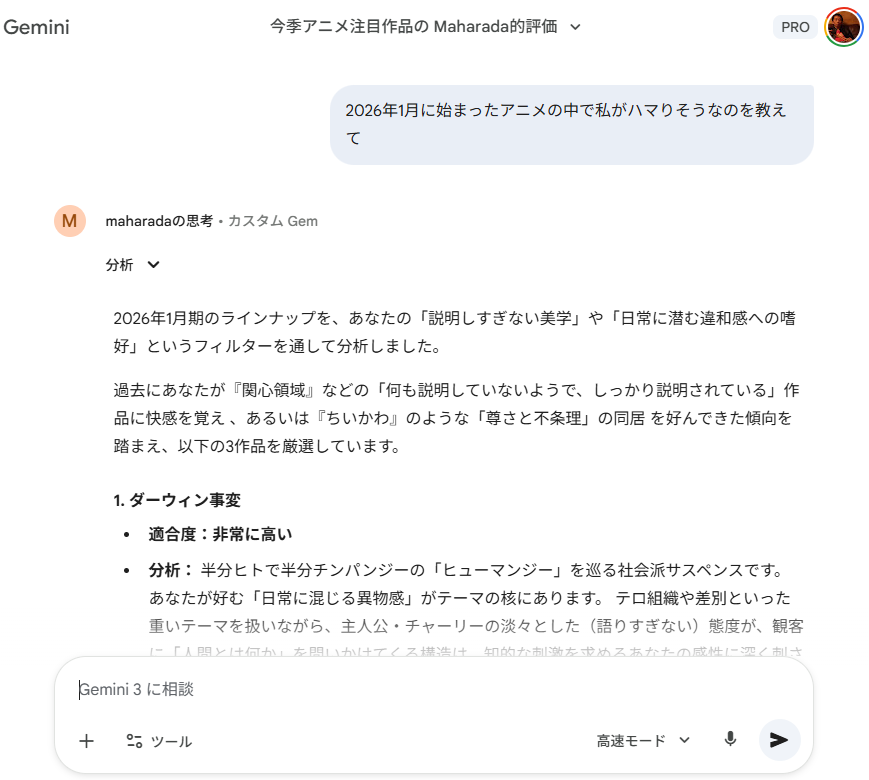Click the Gemini logo
This screenshot has width=869, height=780.
[x=36, y=27]
